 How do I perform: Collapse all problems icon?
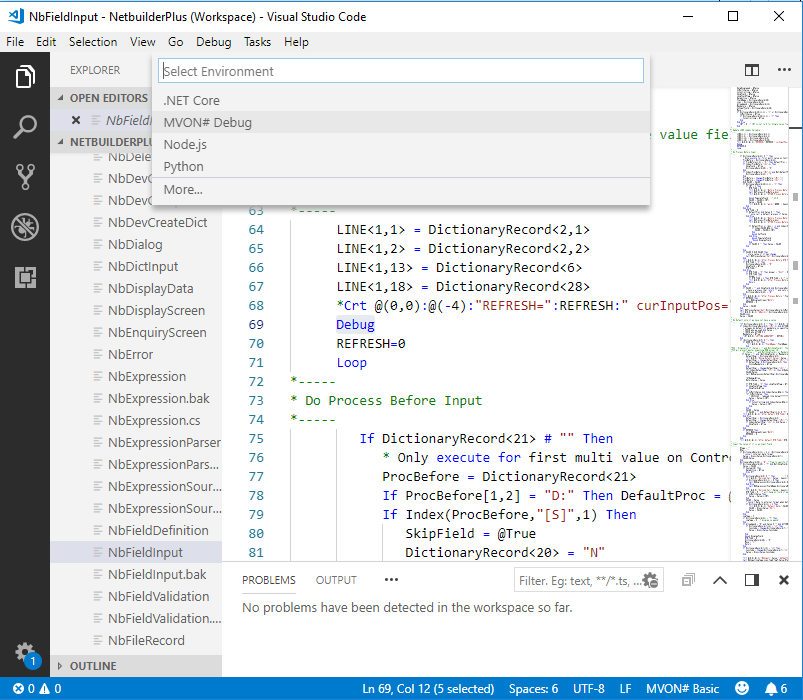[x=688, y=580]
